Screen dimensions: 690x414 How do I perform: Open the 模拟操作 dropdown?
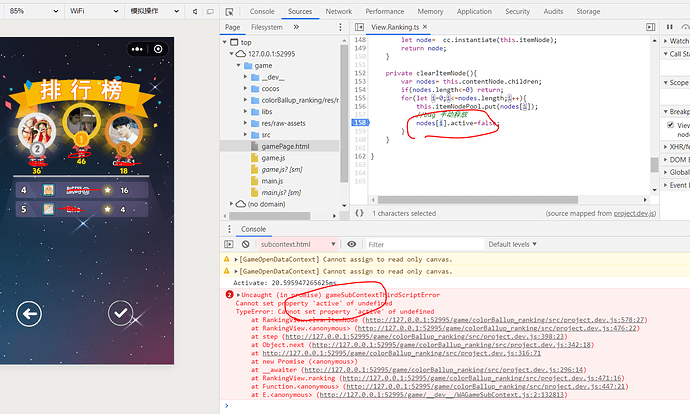pyautogui.click(x=154, y=11)
